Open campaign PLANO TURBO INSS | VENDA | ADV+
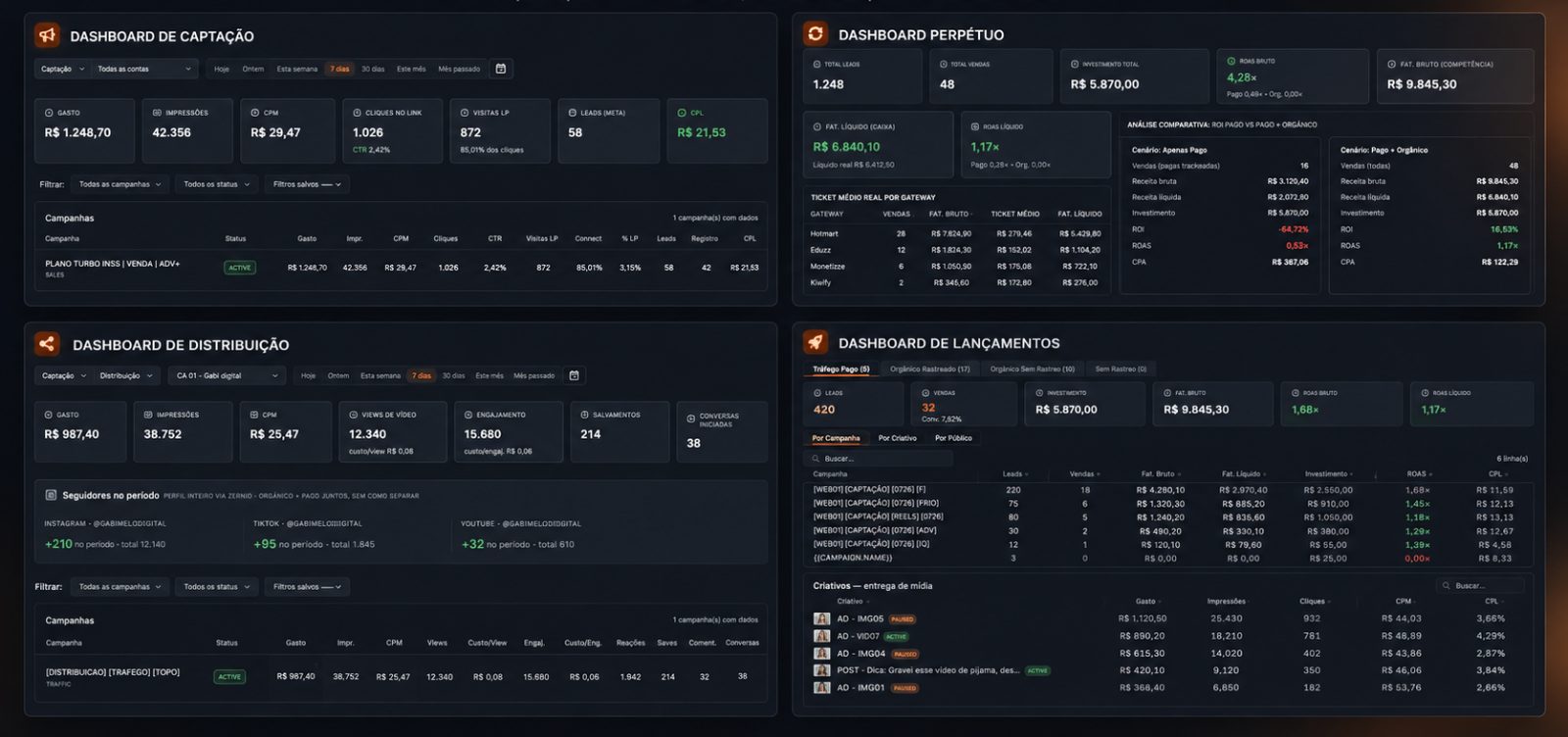 (112, 264)
